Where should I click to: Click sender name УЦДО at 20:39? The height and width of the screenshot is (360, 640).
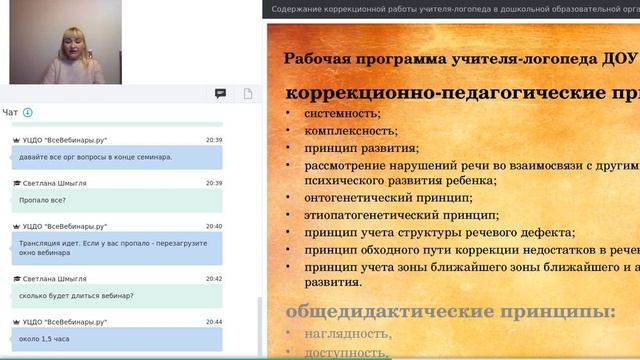pos(64,140)
